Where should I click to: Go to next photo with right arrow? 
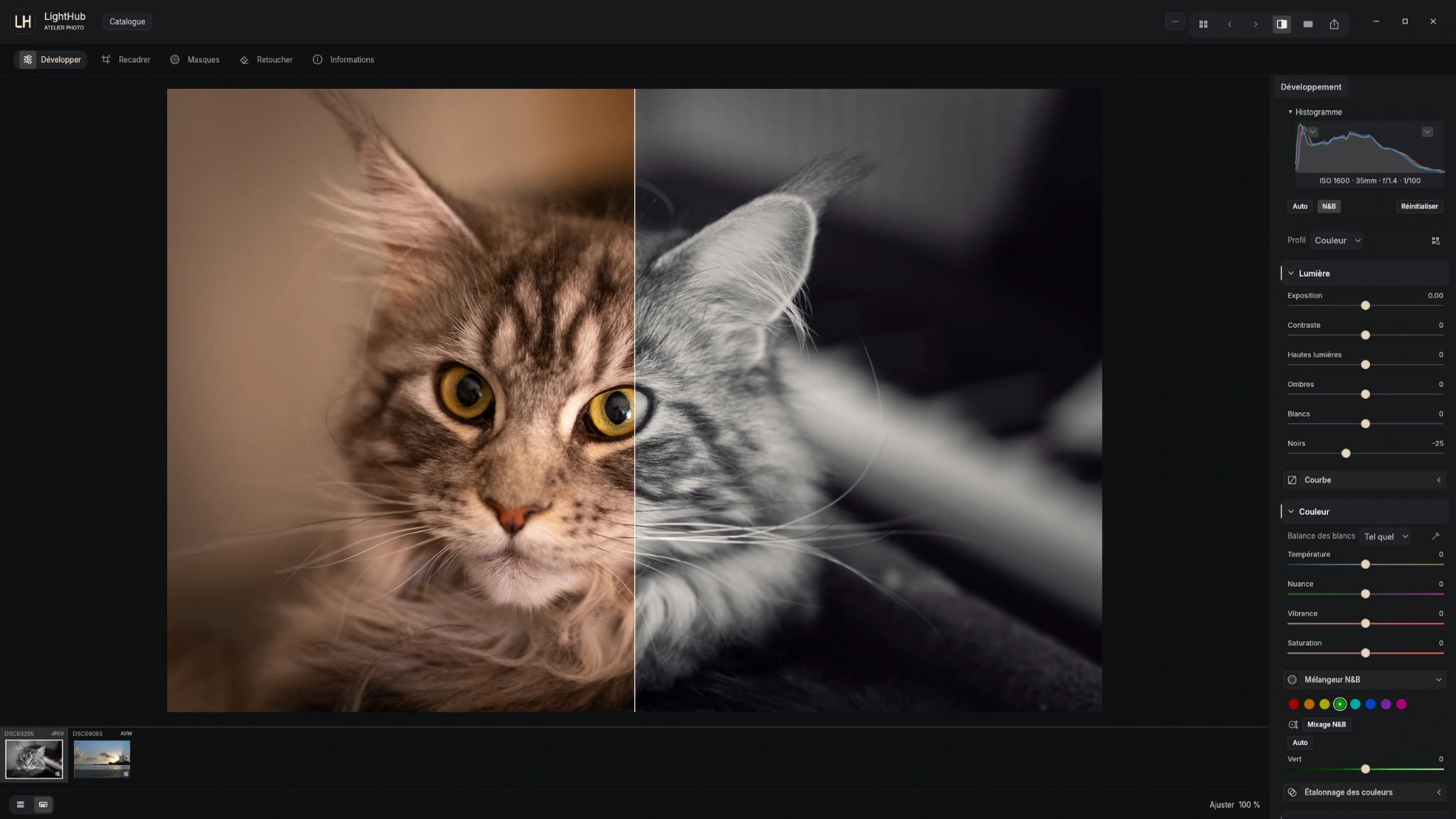(1256, 24)
